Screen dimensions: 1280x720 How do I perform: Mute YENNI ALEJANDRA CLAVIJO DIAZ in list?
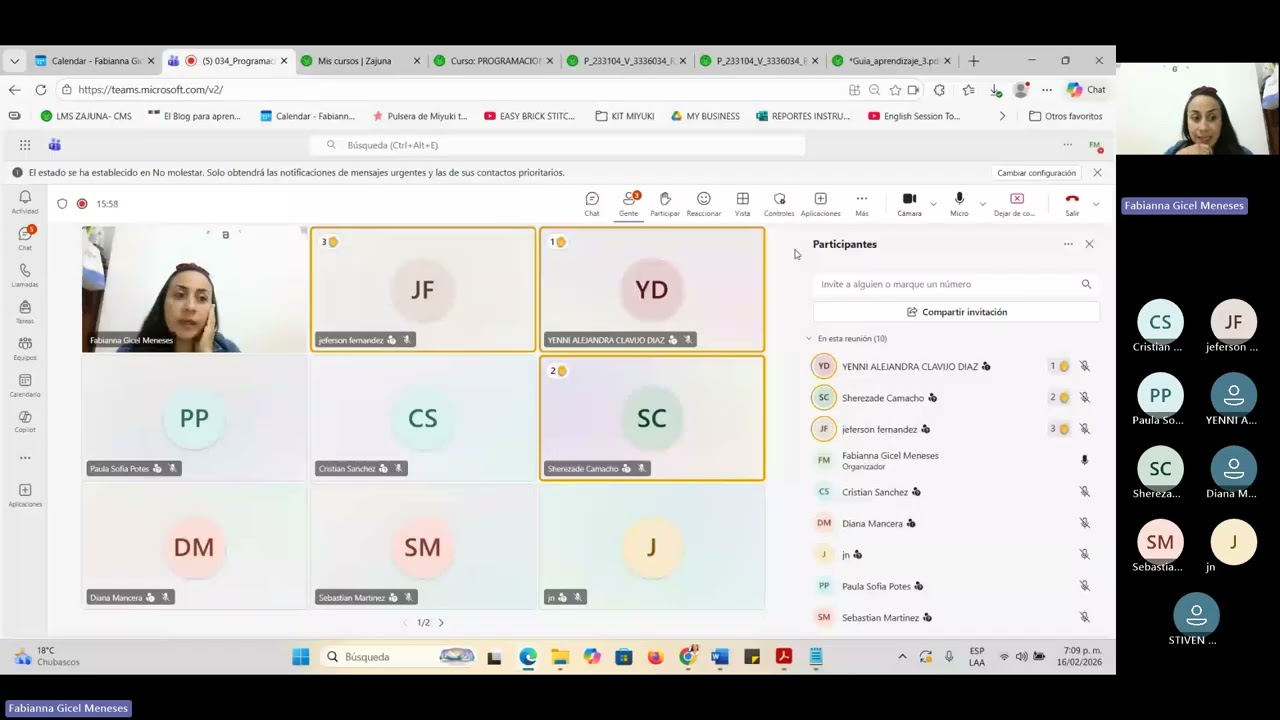[x=1084, y=366]
